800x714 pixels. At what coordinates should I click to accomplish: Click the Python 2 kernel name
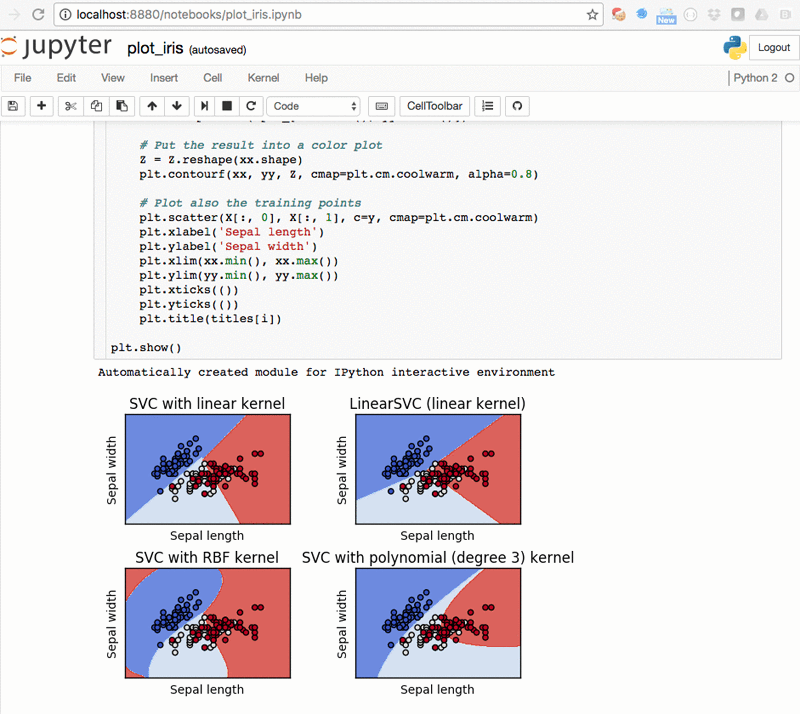755,78
